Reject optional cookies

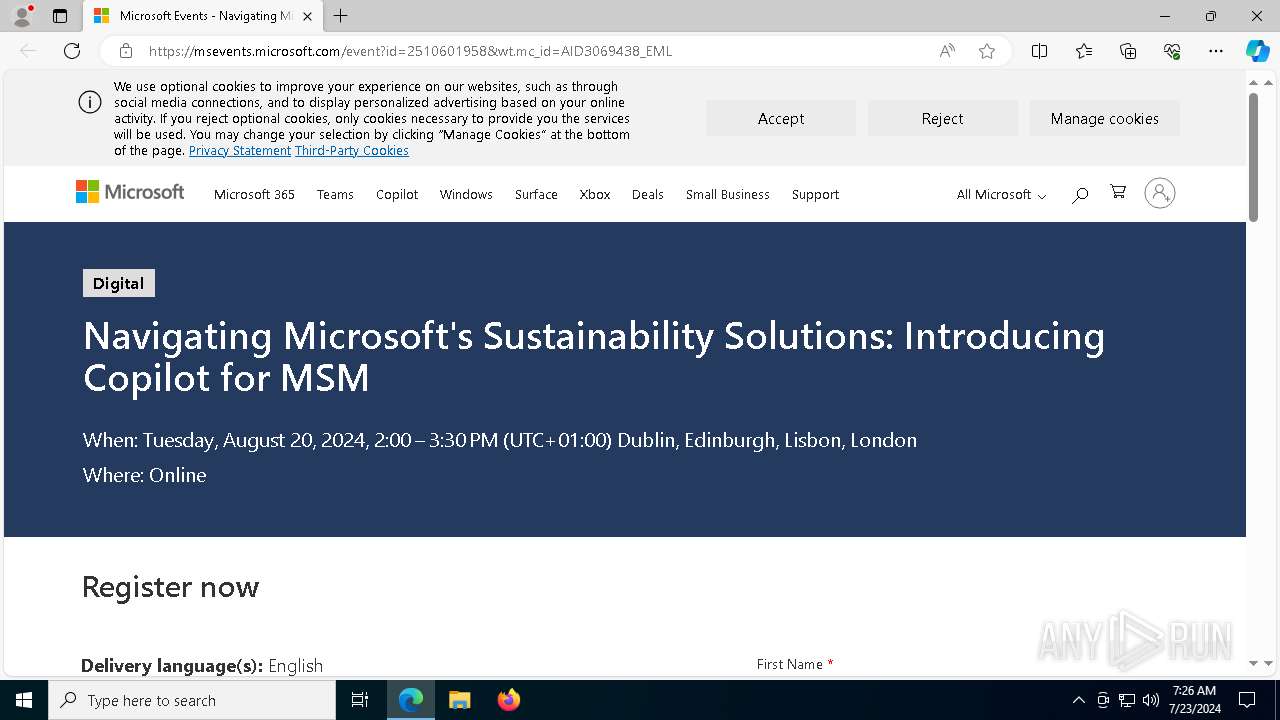coord(942,118)
